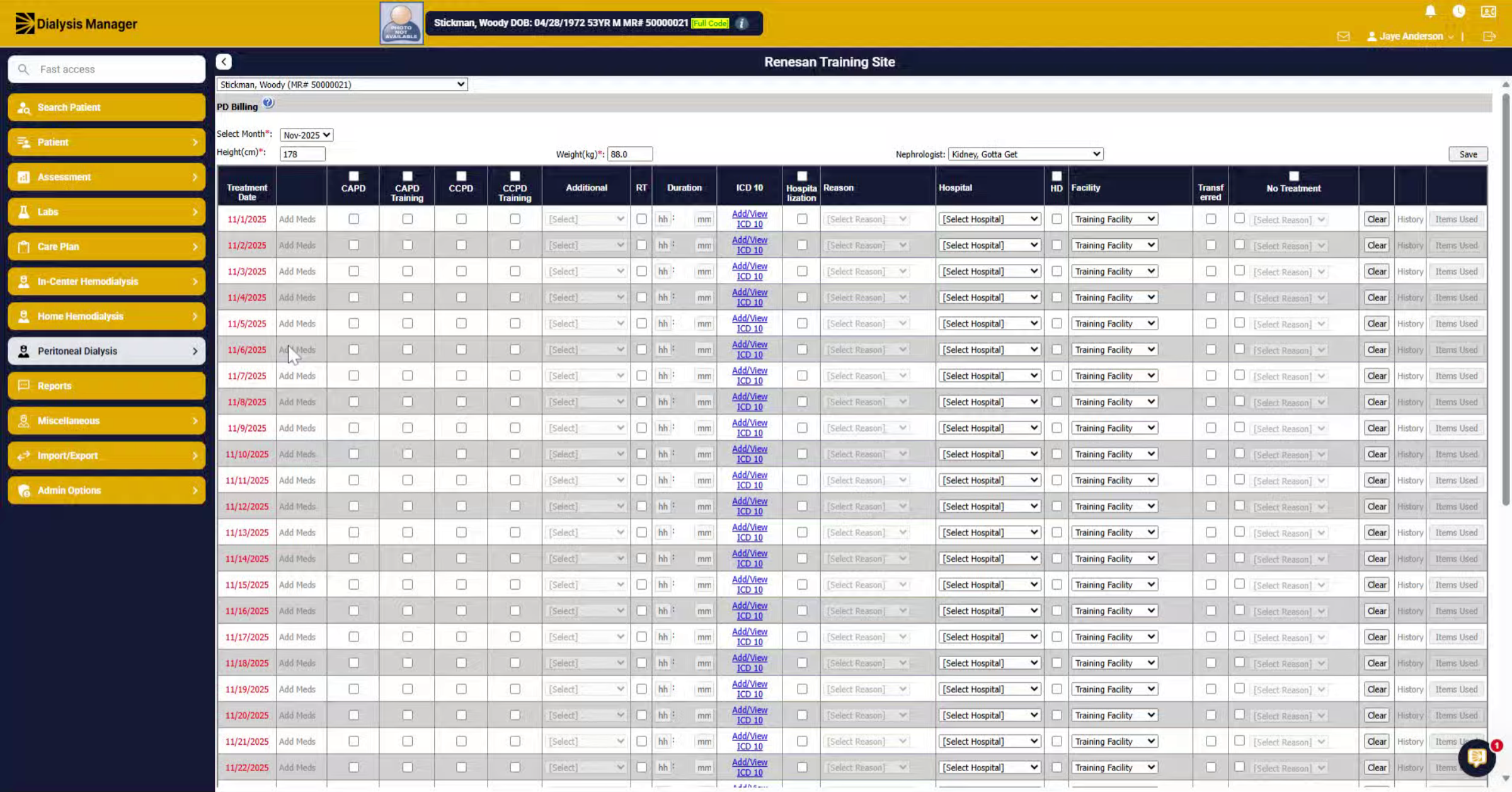Open PD Billing help question icon
The width and height of the screenshot is (1512, 792).
tap(268, 103)
